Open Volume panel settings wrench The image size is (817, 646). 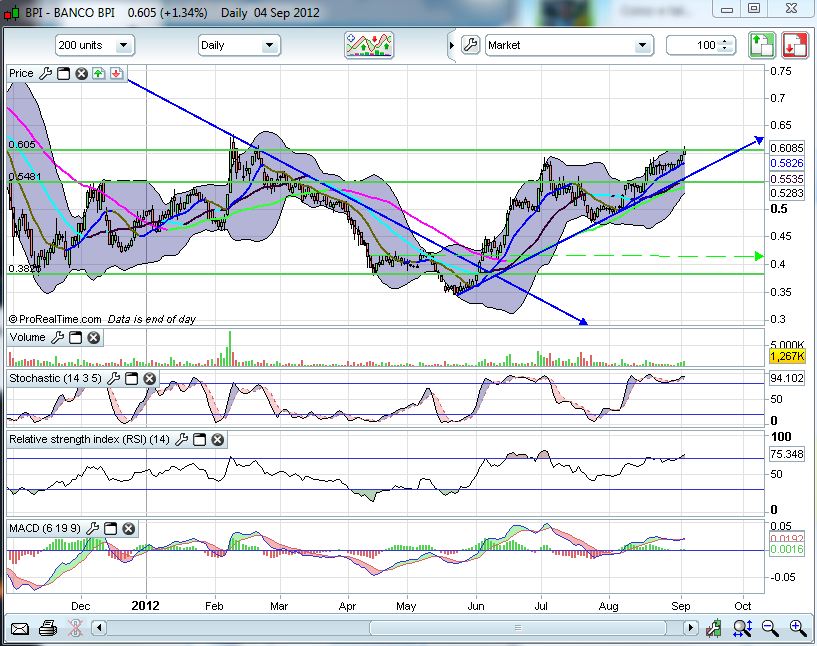click(x=57, y=338)
